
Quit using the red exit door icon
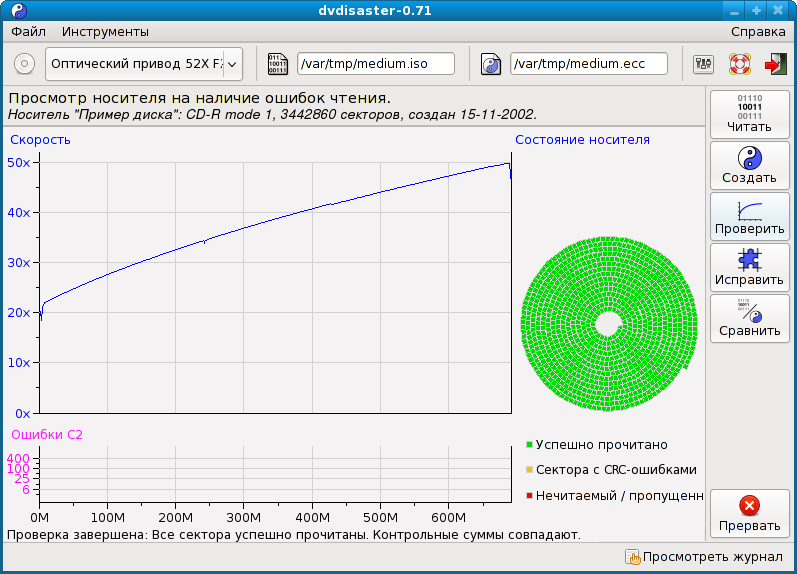pyautogui.click(x=776, y=64)
